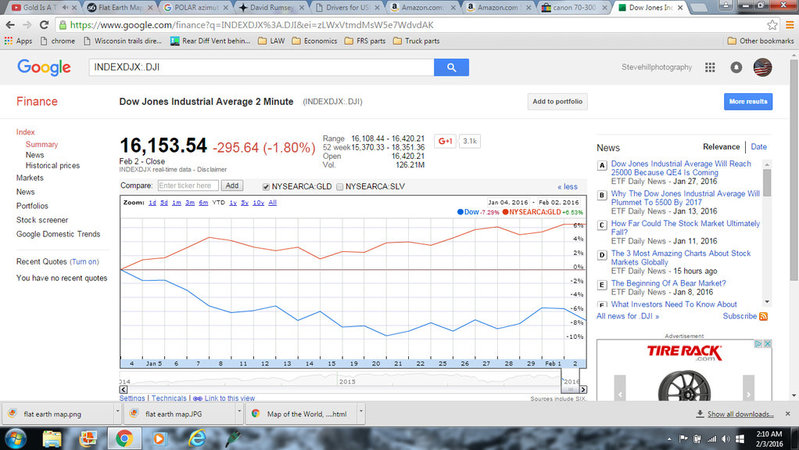Open Historical prices in sidebar

pyautogui.click(x=52, y=166)
